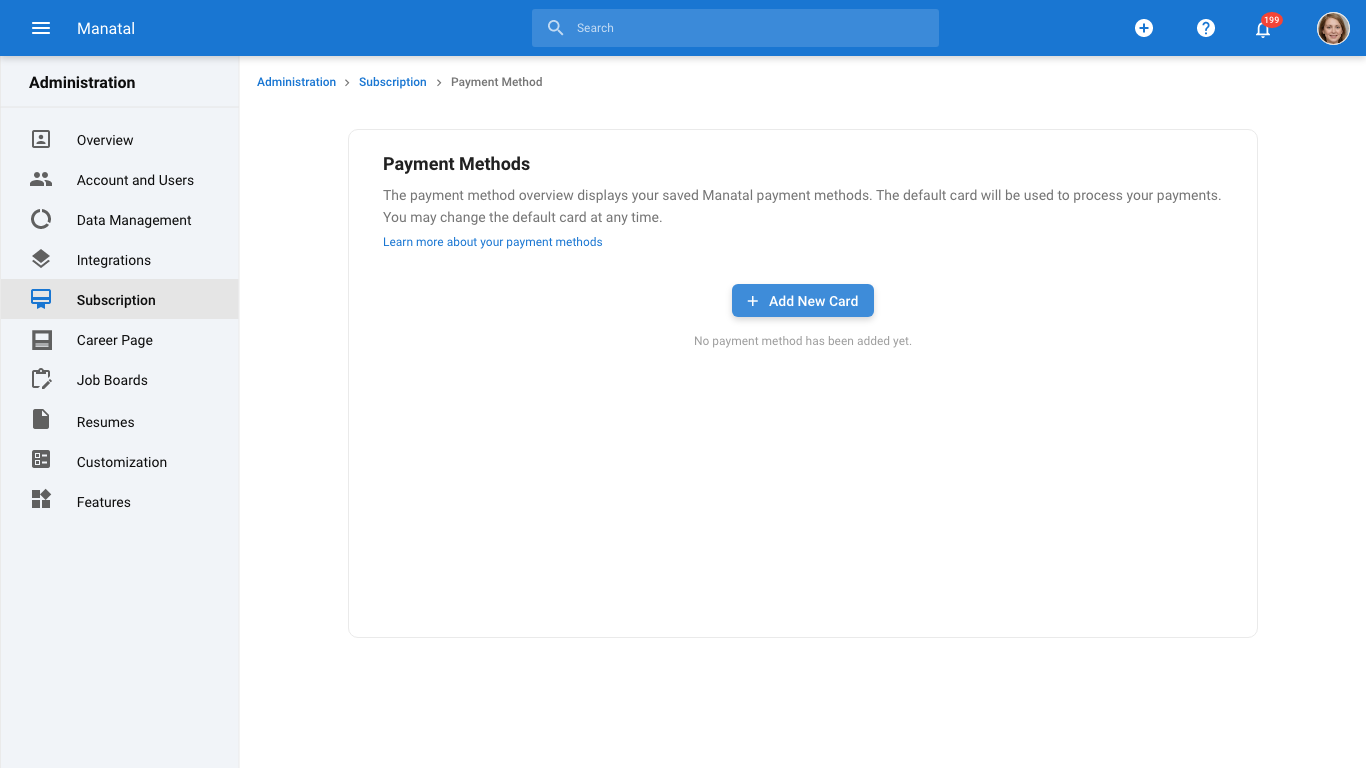Open Learn more about your payment methods
Screen dimensions: 1366x768
click(492, 242)
